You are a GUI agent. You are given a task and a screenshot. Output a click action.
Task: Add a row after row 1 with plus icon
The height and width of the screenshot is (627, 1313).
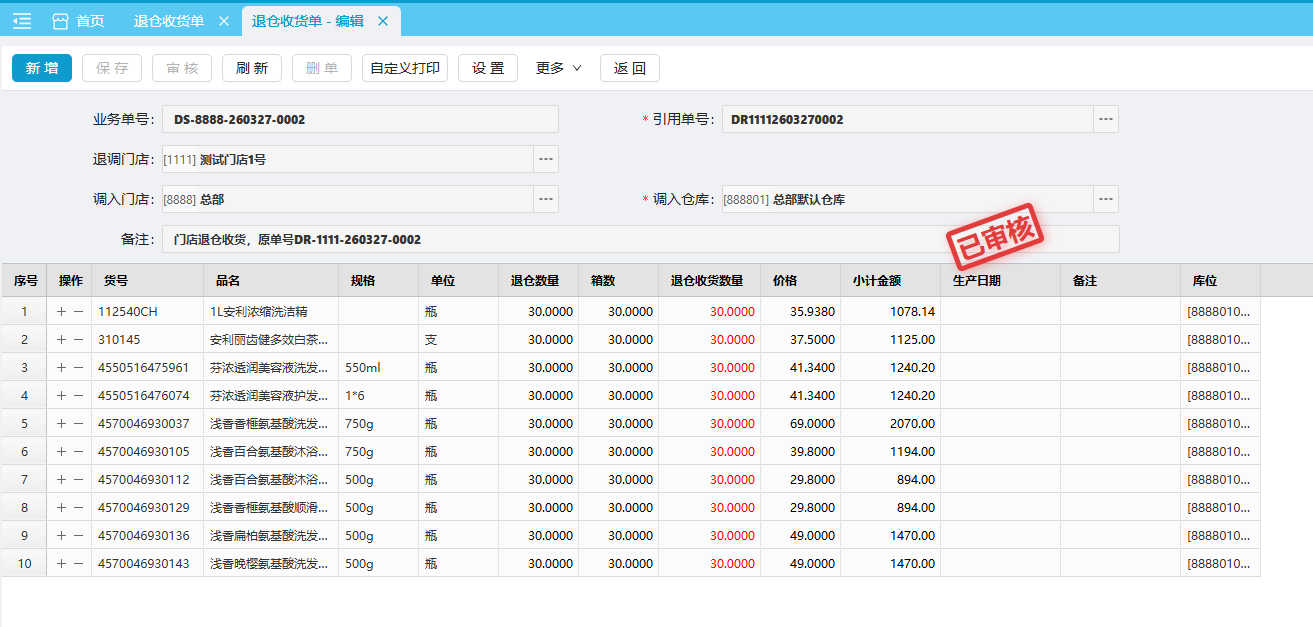pyautogui.click(x=62, y=312)
